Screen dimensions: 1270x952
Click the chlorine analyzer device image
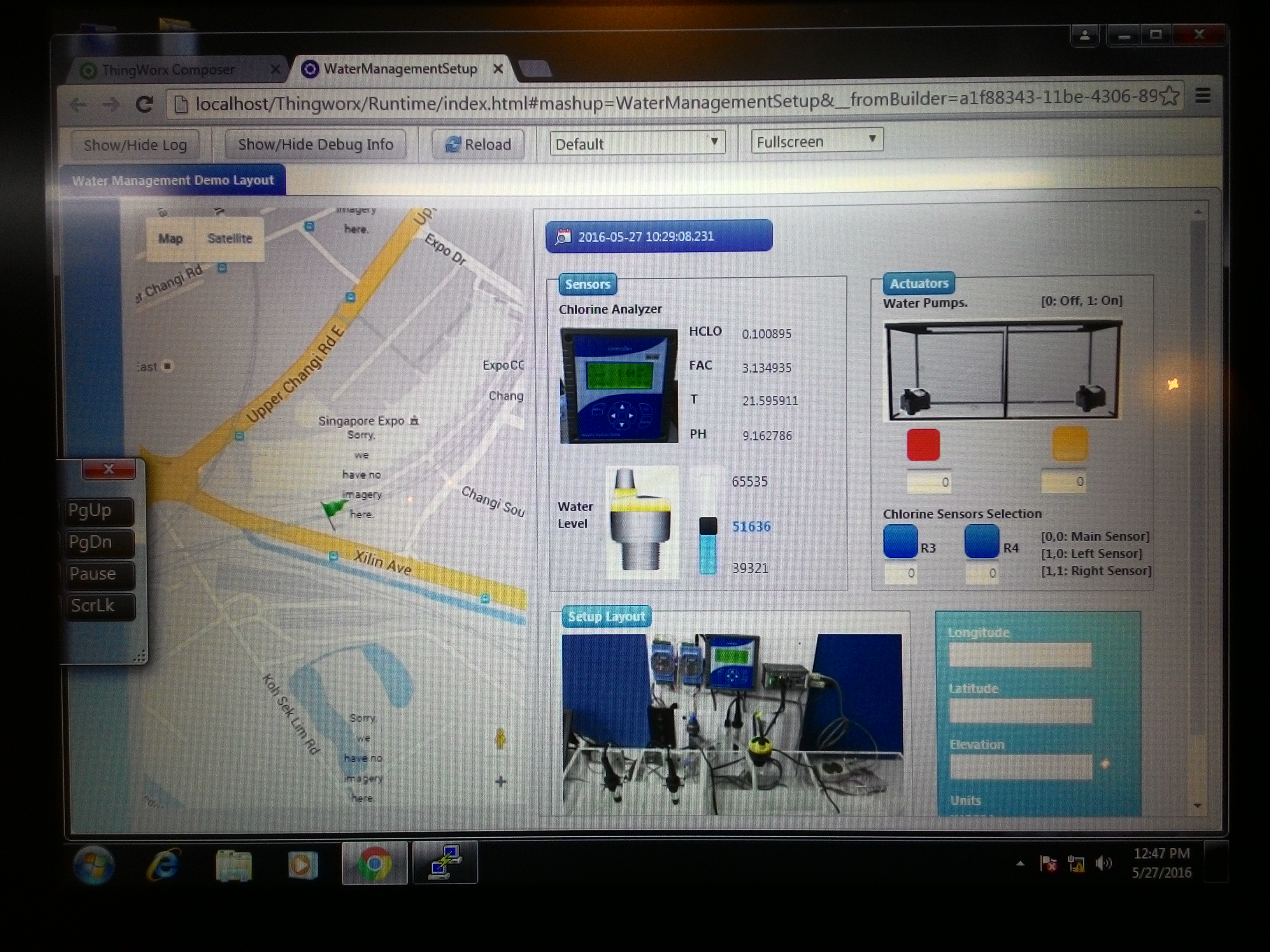pyautogui.click(x=619, y=385)
